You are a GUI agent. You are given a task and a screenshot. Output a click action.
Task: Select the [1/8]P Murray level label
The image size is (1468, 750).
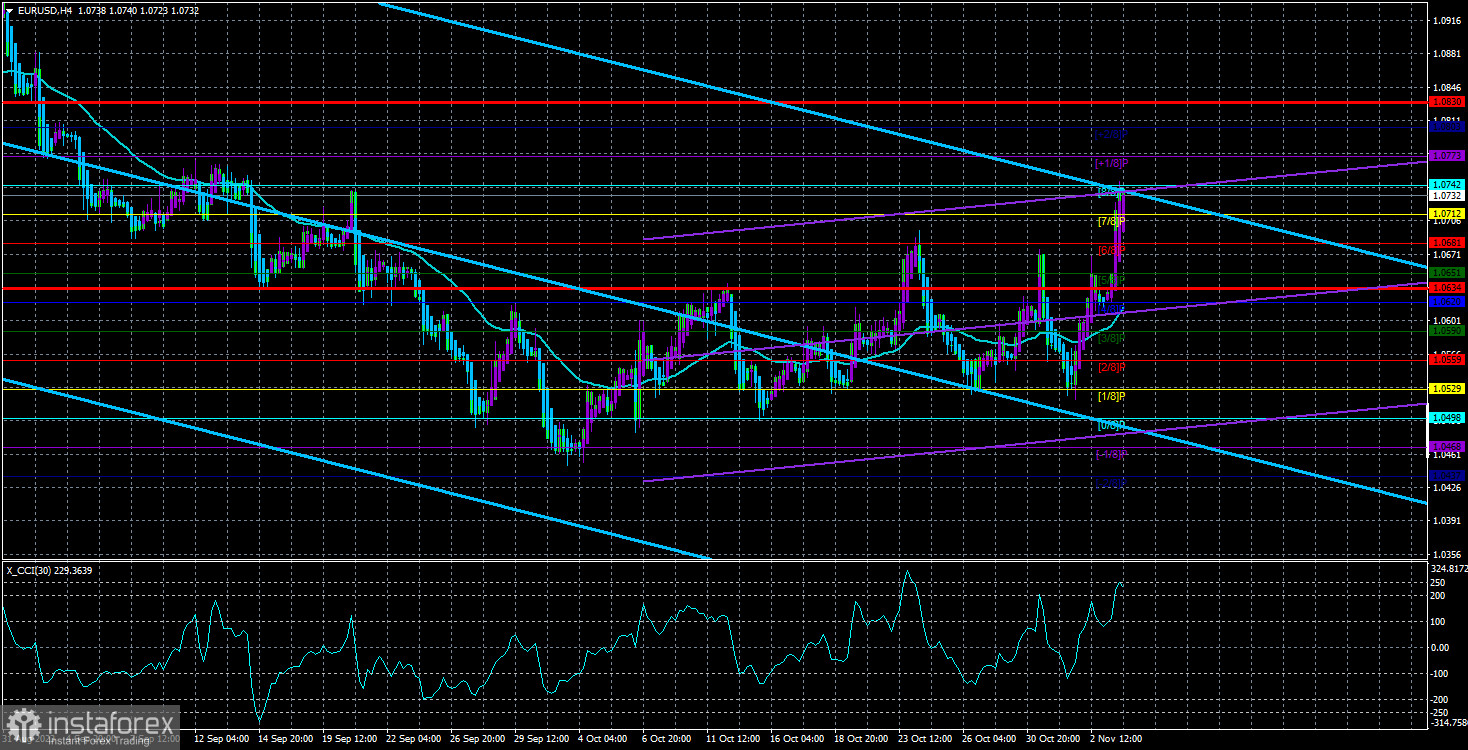1112,396
